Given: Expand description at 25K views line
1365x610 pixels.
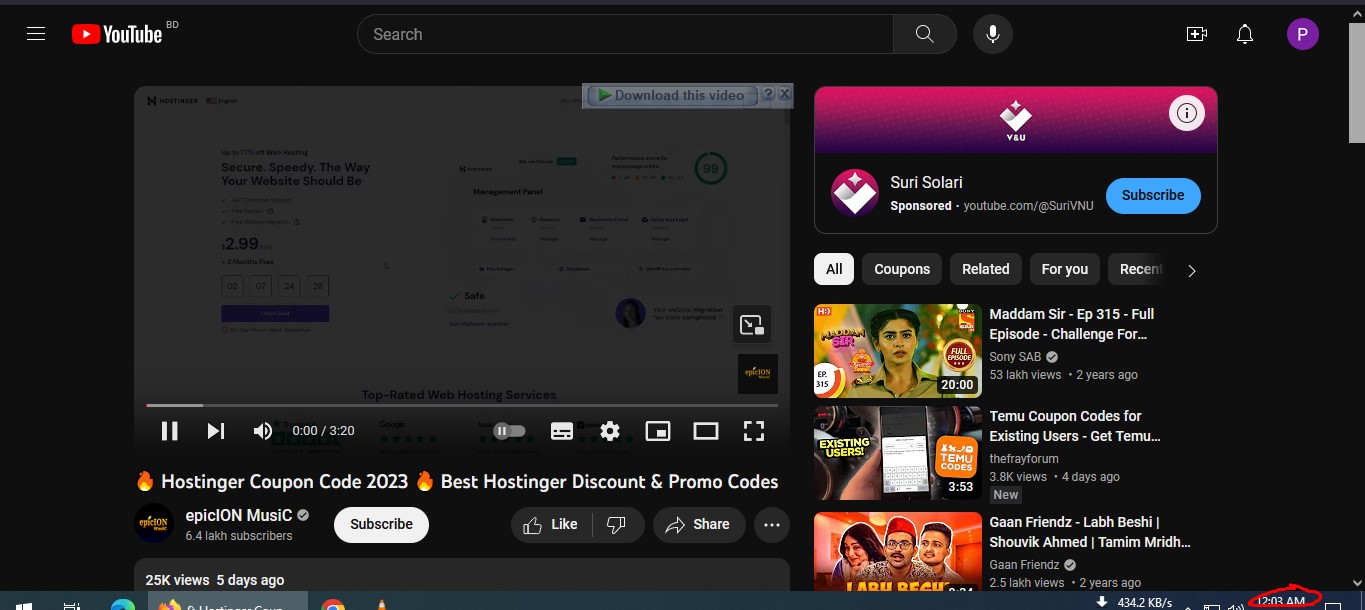Looking at the screenshot, I should [x=214, y=580].
